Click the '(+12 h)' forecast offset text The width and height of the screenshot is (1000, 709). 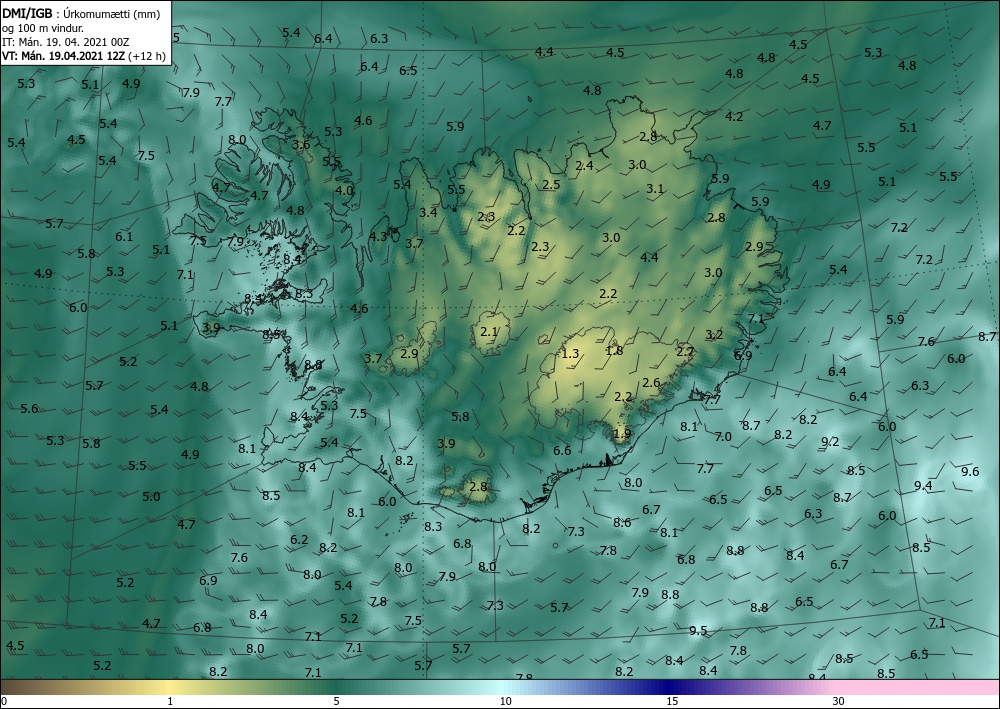click(147, 56)
